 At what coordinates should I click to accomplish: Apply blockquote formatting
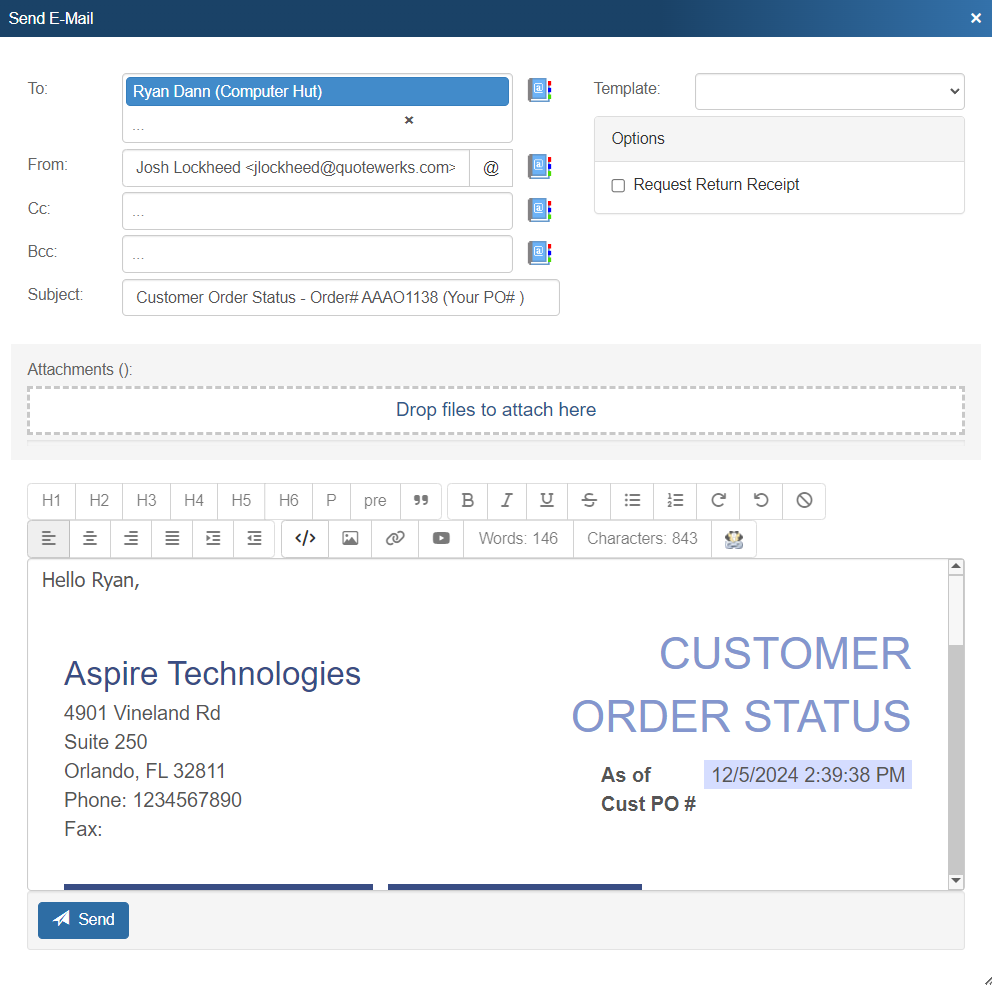(x=421, y=501)
